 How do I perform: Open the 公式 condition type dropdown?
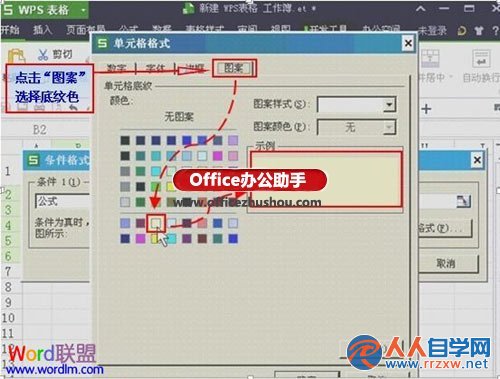point(63,201)
